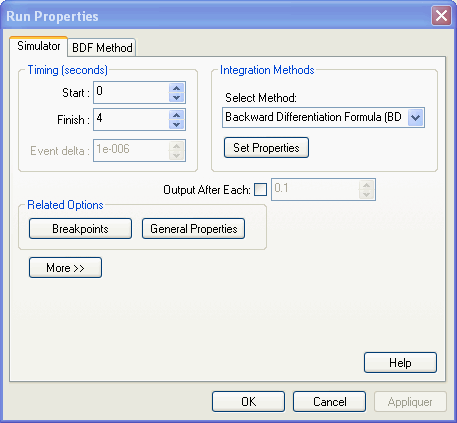Cancel the Run Properties dialog
457x423 pixels.
click(329, 402)
